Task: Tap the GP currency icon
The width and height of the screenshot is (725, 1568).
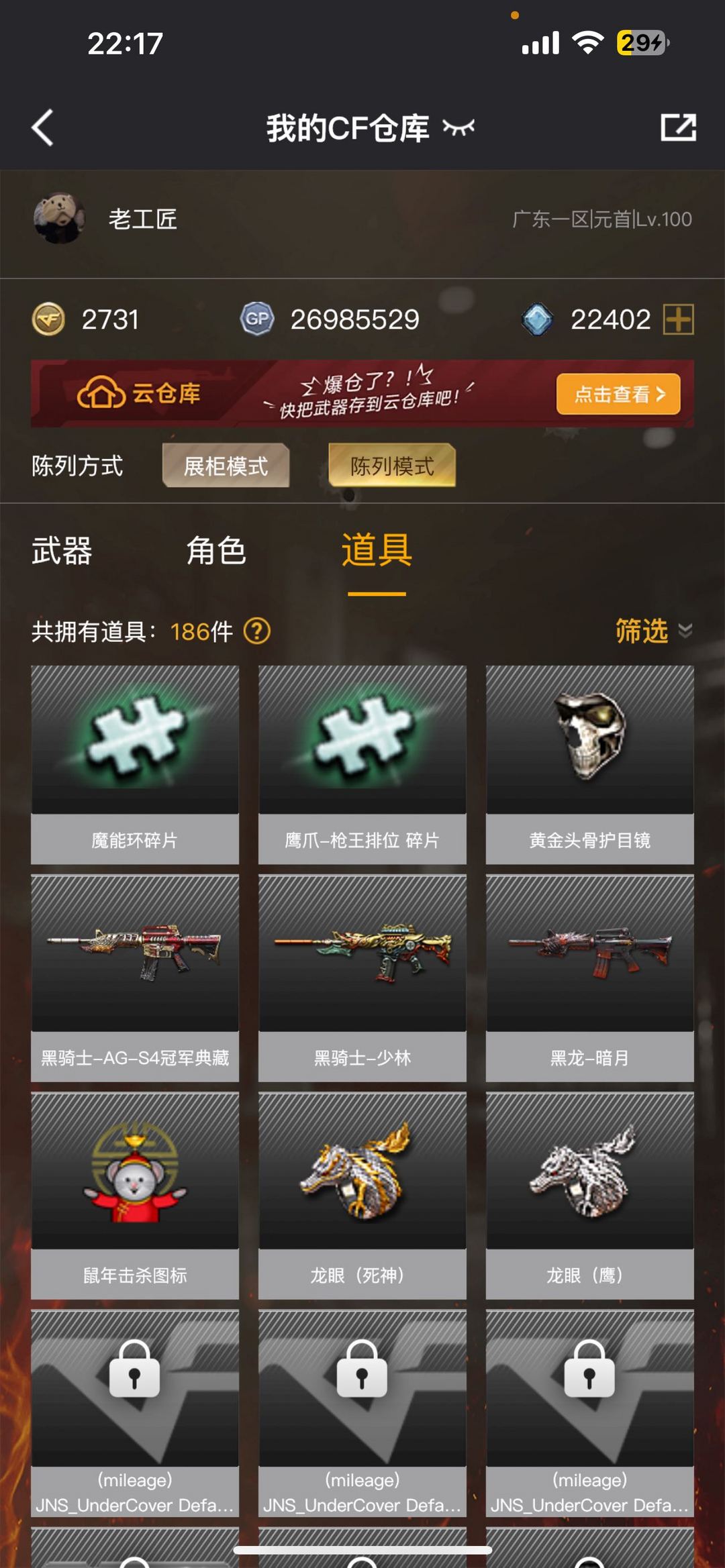Action: click(x=258, y=319)
